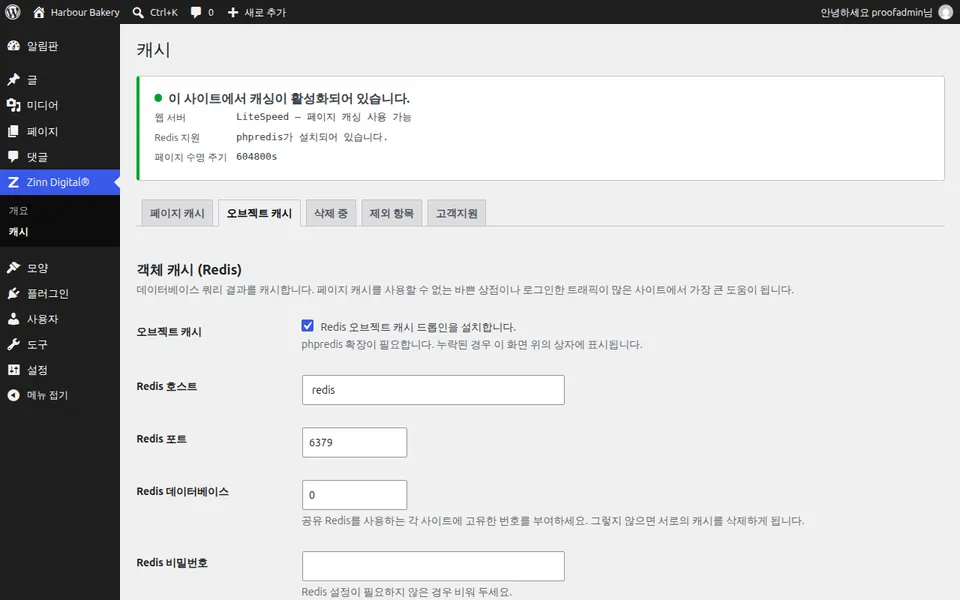This screenshot has height=600, width=960.
Task: Visit the Harbour Bakery site link
Action: point(85,12)
